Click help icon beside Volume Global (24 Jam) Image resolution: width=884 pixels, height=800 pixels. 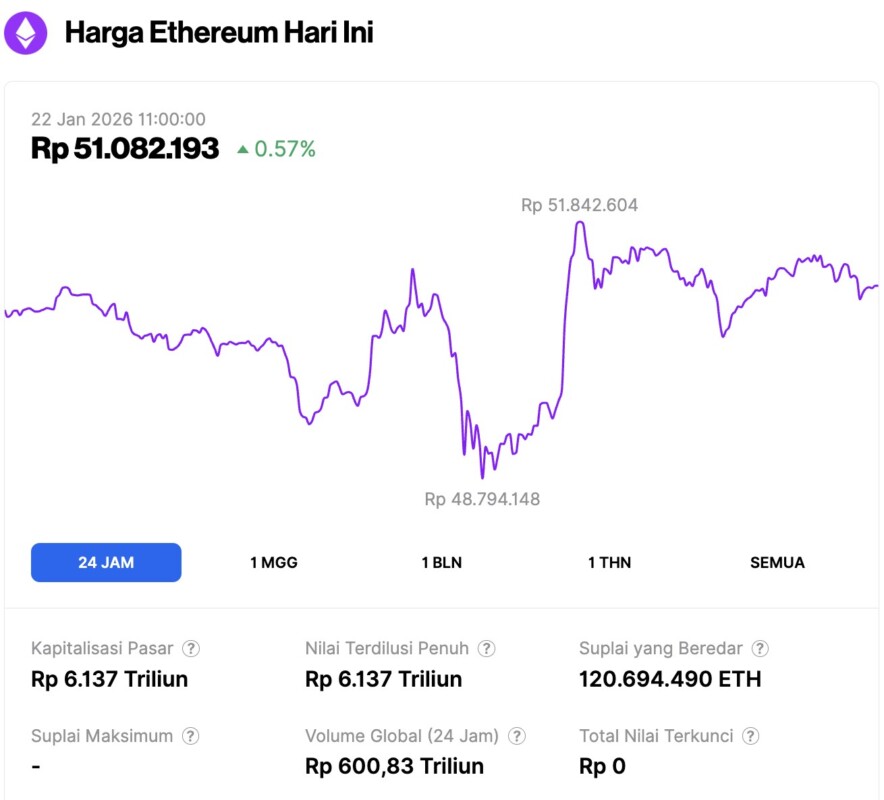pos(517,736)
